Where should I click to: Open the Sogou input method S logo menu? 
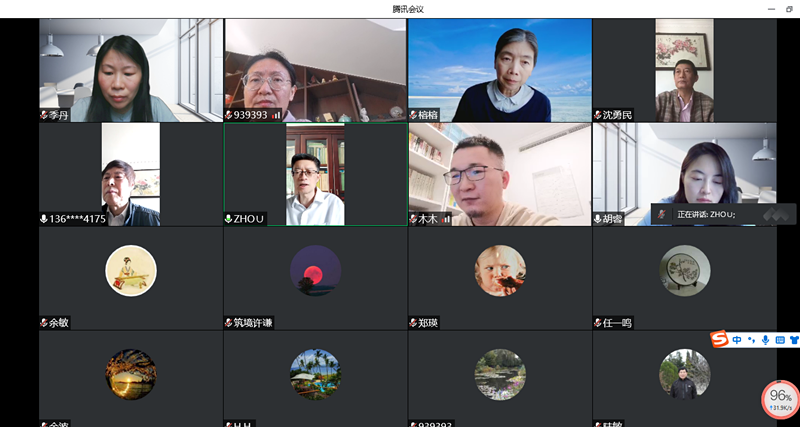tap(719, 339)
